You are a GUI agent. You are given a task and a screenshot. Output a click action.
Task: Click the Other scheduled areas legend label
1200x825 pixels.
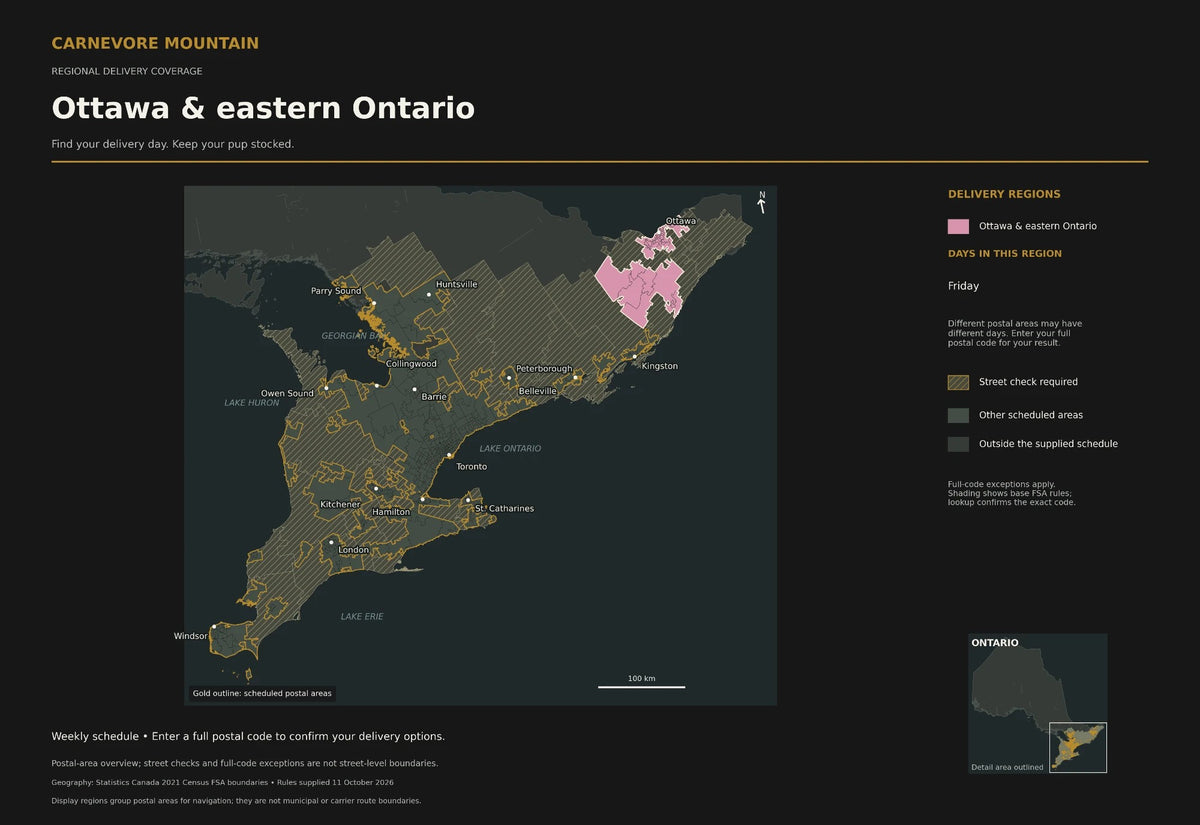click(1031, 415)
